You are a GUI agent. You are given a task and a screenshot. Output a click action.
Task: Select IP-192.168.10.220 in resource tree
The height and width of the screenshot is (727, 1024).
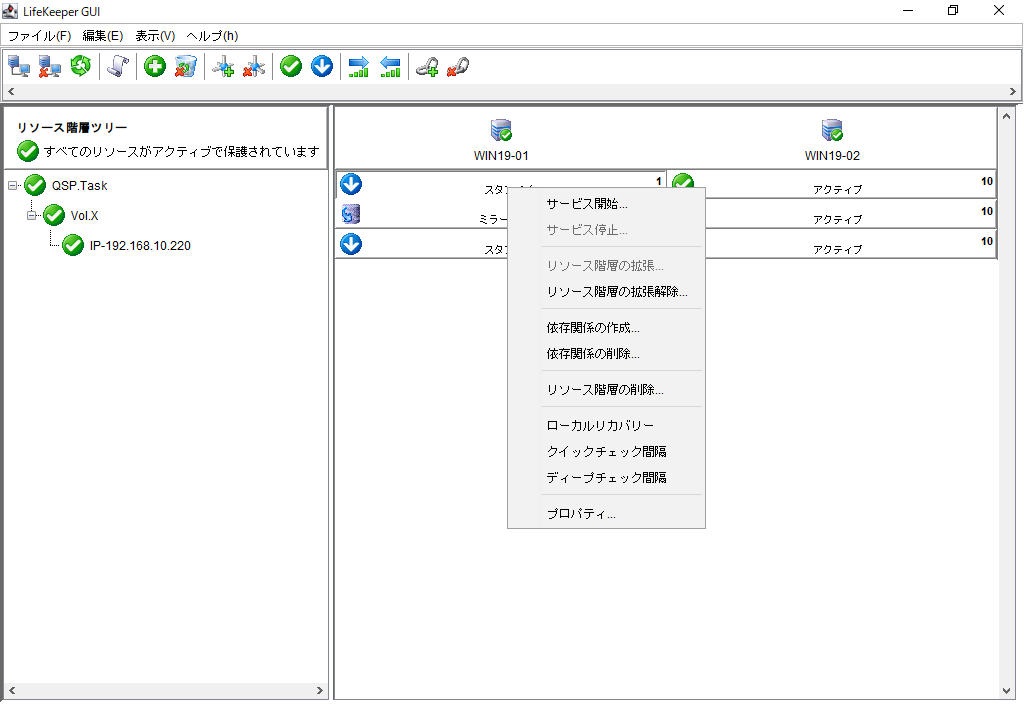tap(139, 246)
